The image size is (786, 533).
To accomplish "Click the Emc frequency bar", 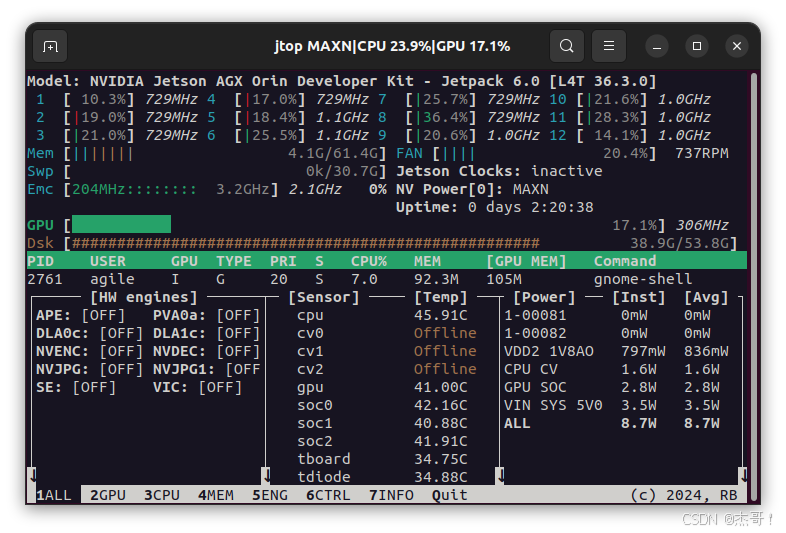I will 170,190.
